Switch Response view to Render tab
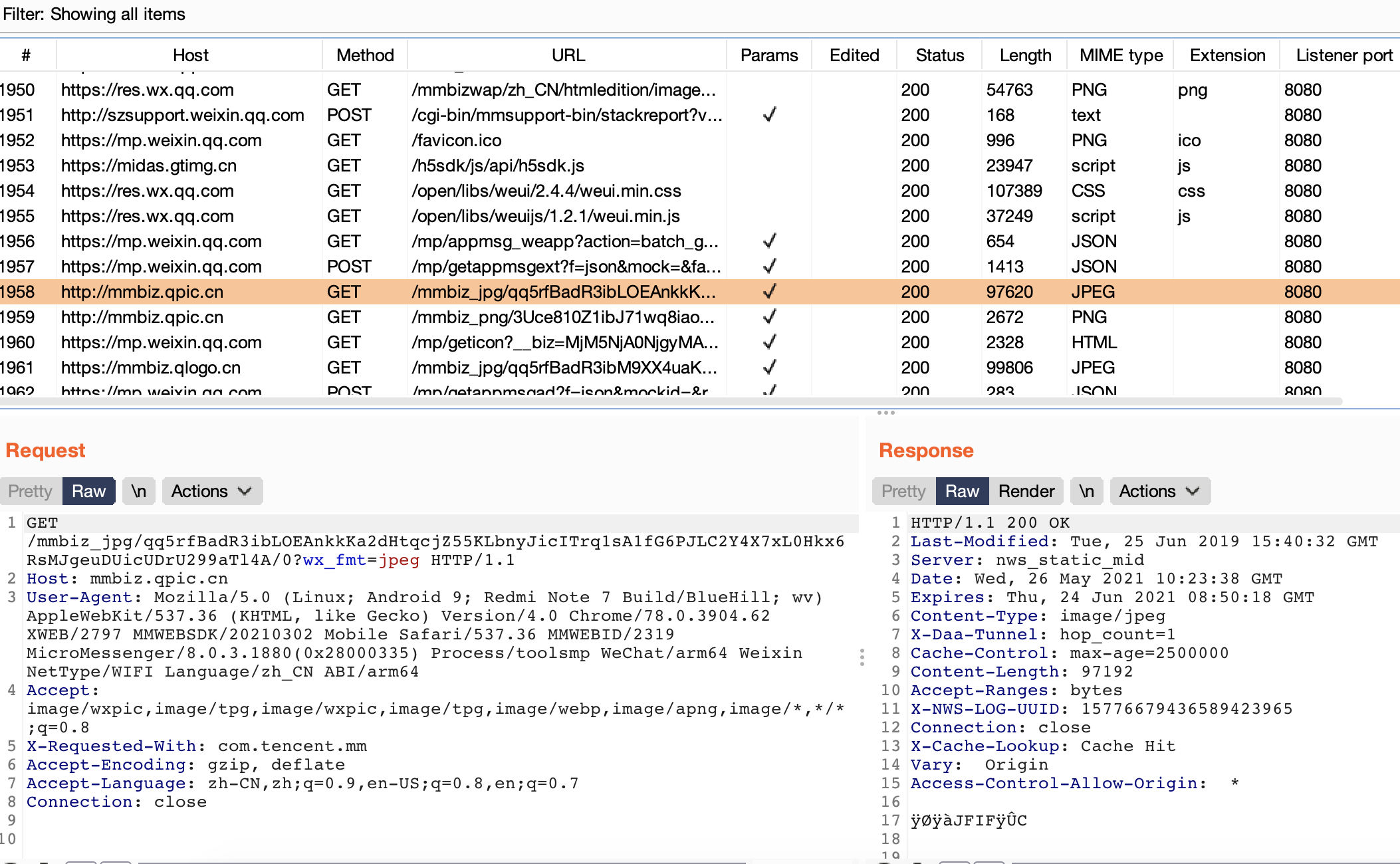Screen dimensions: 1400x864 [1026, 491]
